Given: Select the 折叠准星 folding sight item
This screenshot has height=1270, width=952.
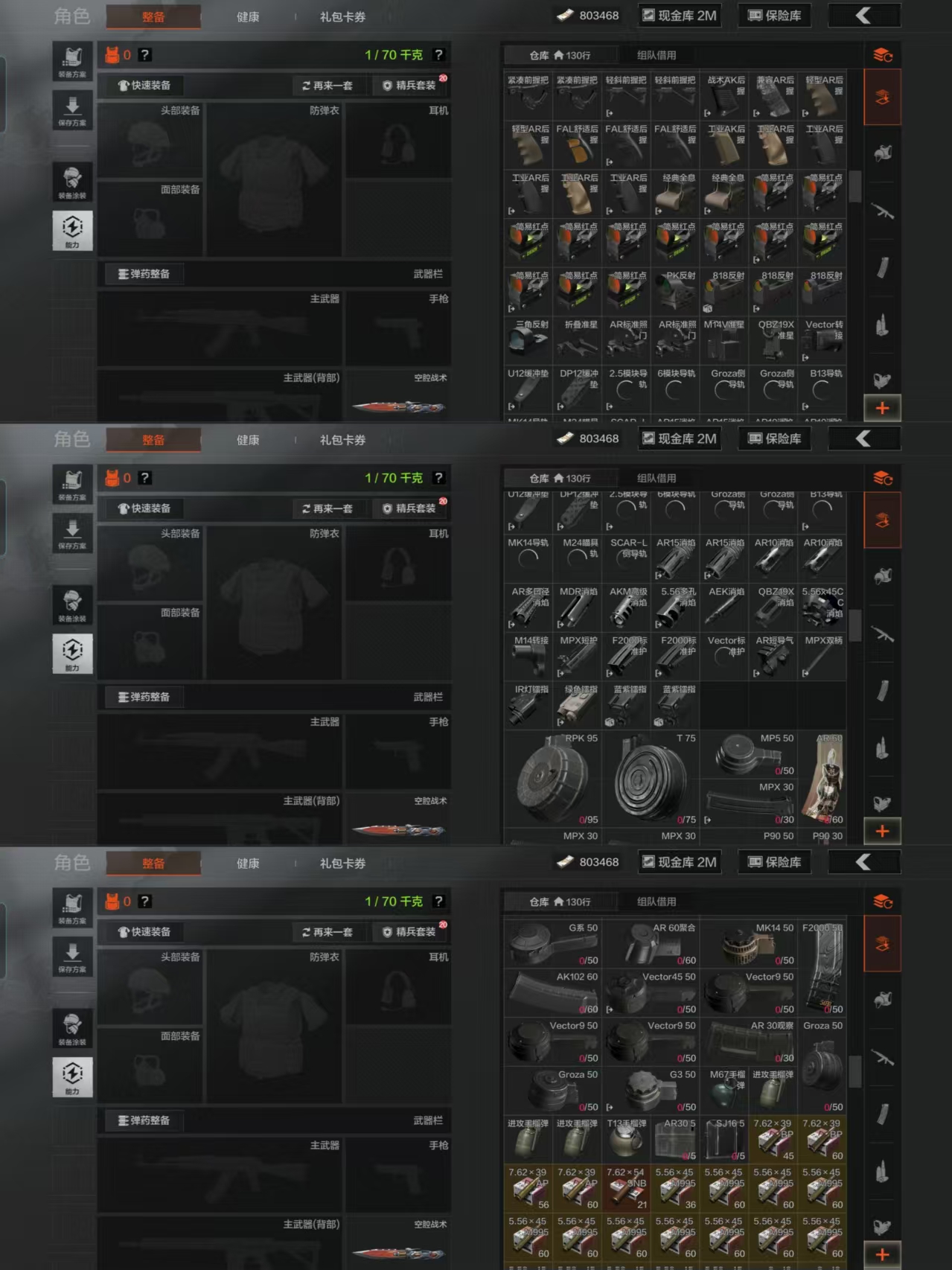Looking at the screenshot, I should pyautogui.click(x=578, y=341).
